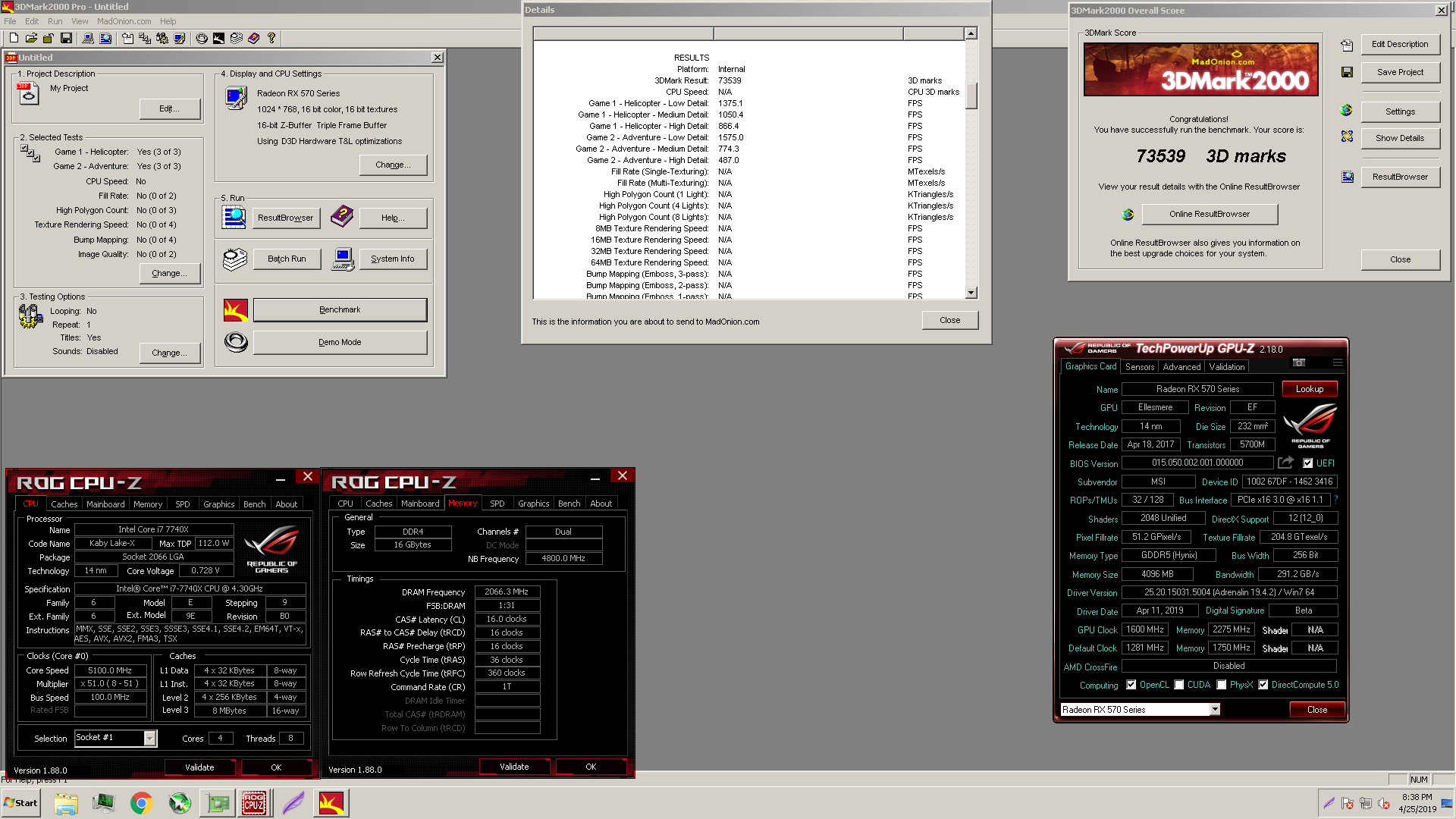Image resolution: width=1456 pixels, height=819 pixels.
Task: Click the ResultBrowser magnifier toolbar icon
Action: 105,38
